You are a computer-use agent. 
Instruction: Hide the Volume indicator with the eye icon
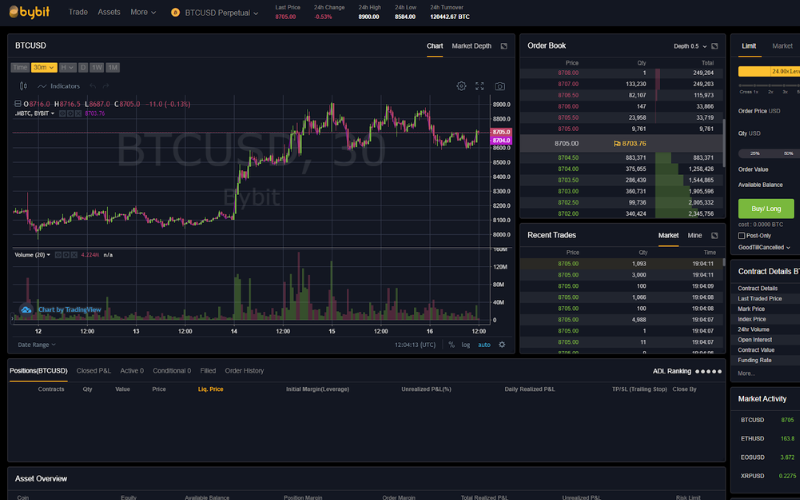tap(58, 255)
